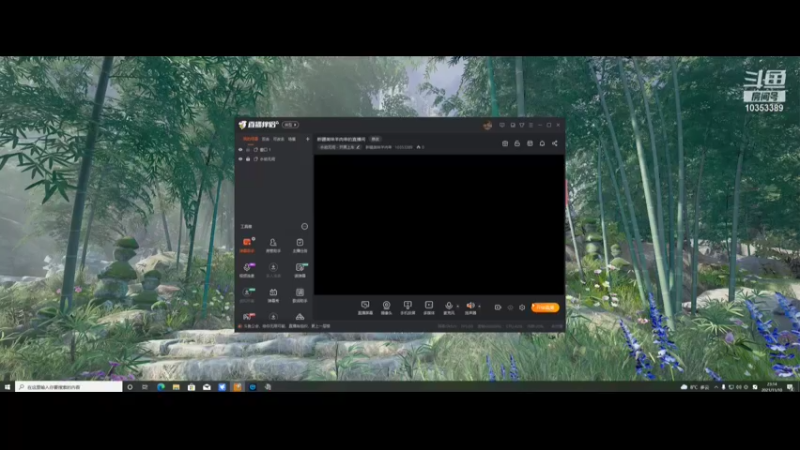Click the bell icon above the preview area

(542, 143)
